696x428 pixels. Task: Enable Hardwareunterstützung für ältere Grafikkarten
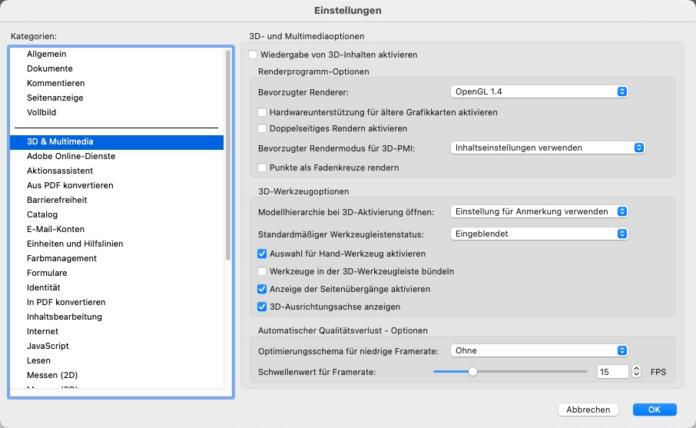click(x=263, y=112)
